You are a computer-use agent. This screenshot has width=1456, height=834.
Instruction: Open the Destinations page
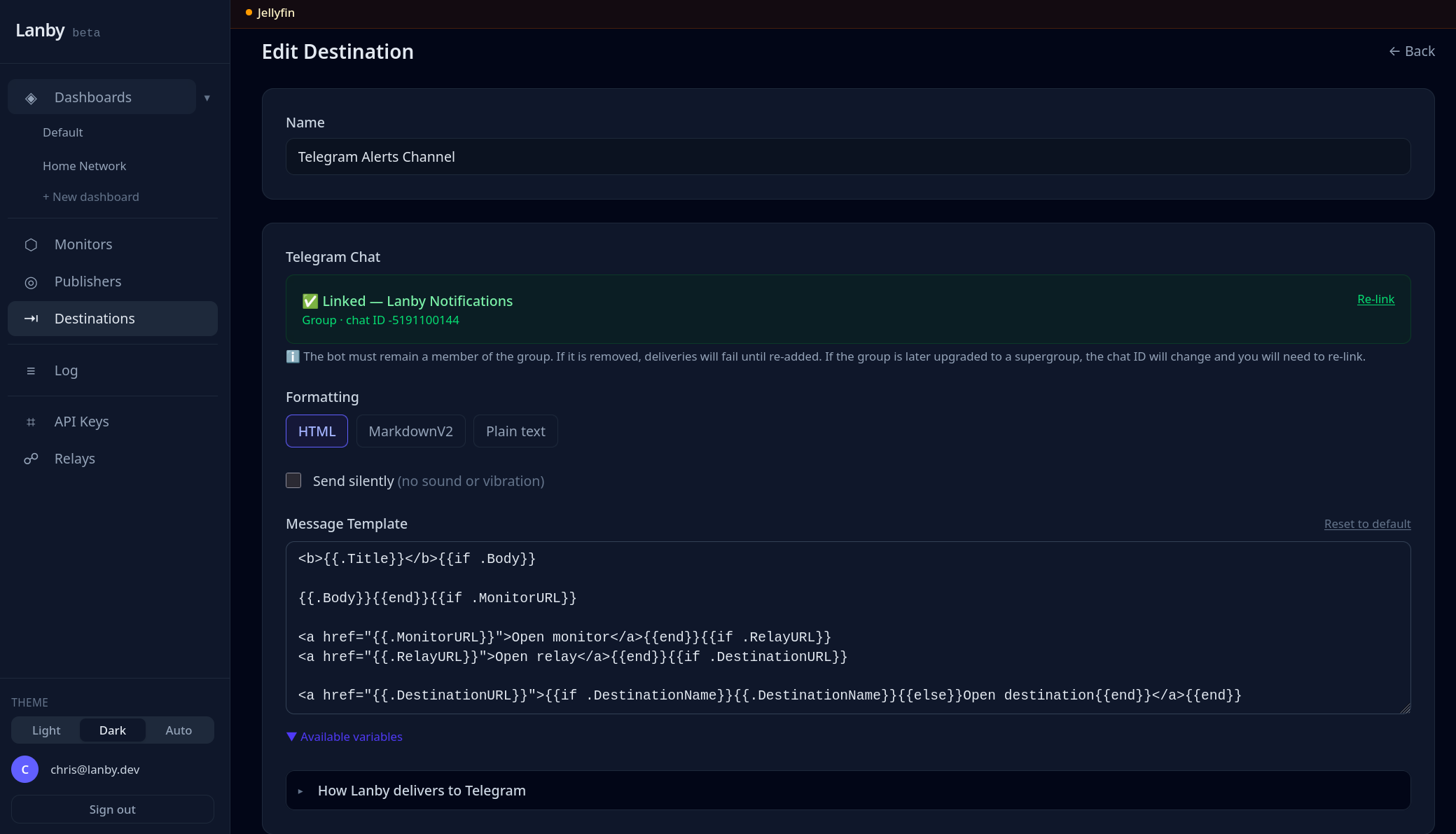click(x=113, y=319)
